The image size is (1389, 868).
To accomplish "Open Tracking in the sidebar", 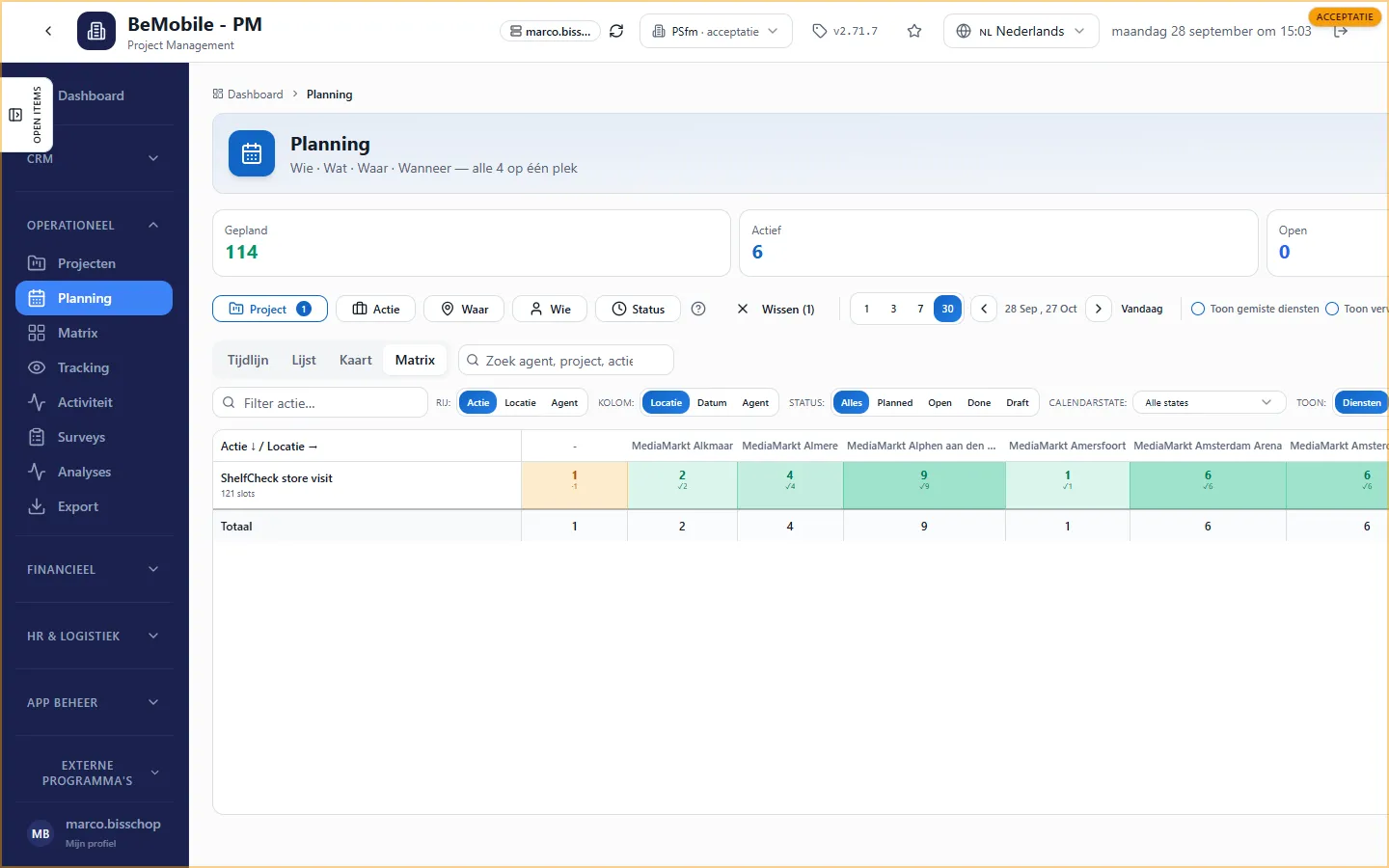I will [94, 367].
